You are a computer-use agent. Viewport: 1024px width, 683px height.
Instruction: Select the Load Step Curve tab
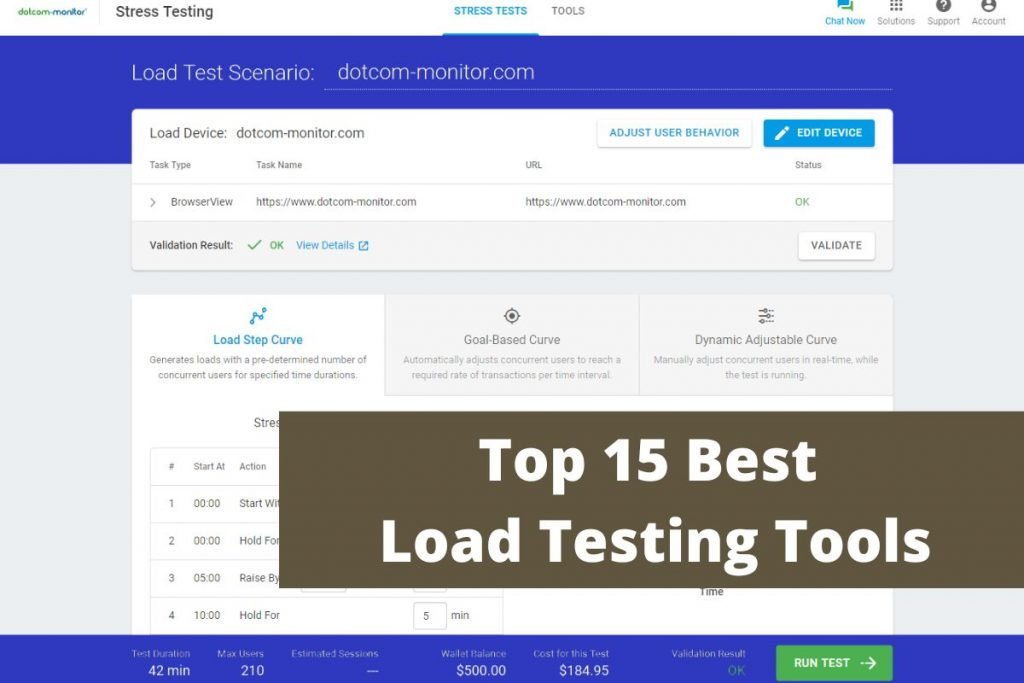258,345
